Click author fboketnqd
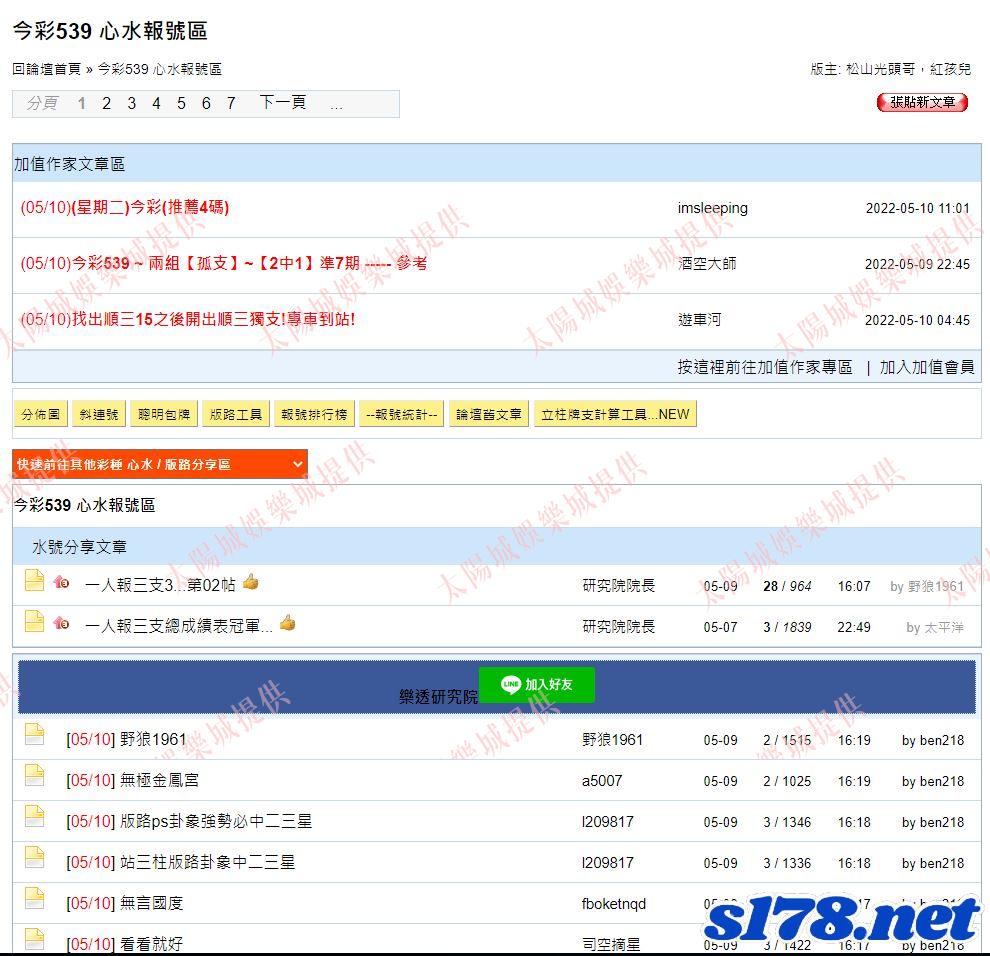The image size is (990, 956). (614, 904)
